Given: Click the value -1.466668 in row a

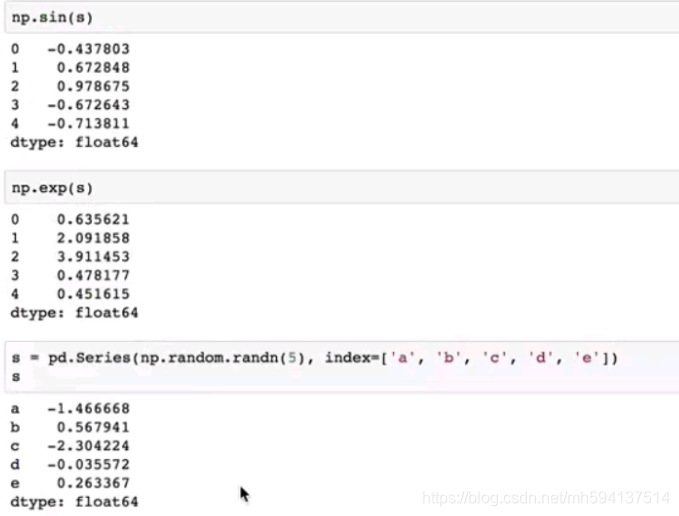Looking at the screenshot, I should point(88,409).
